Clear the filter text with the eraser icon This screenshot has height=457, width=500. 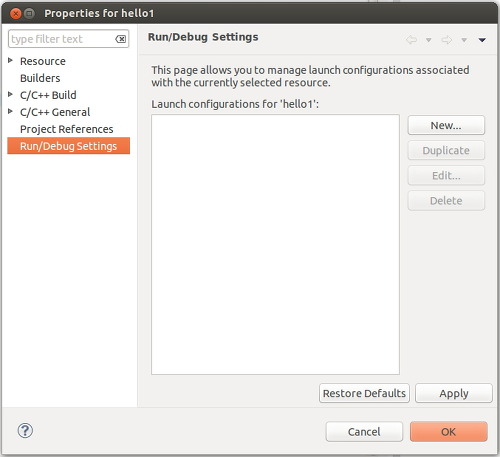point(121,39)
